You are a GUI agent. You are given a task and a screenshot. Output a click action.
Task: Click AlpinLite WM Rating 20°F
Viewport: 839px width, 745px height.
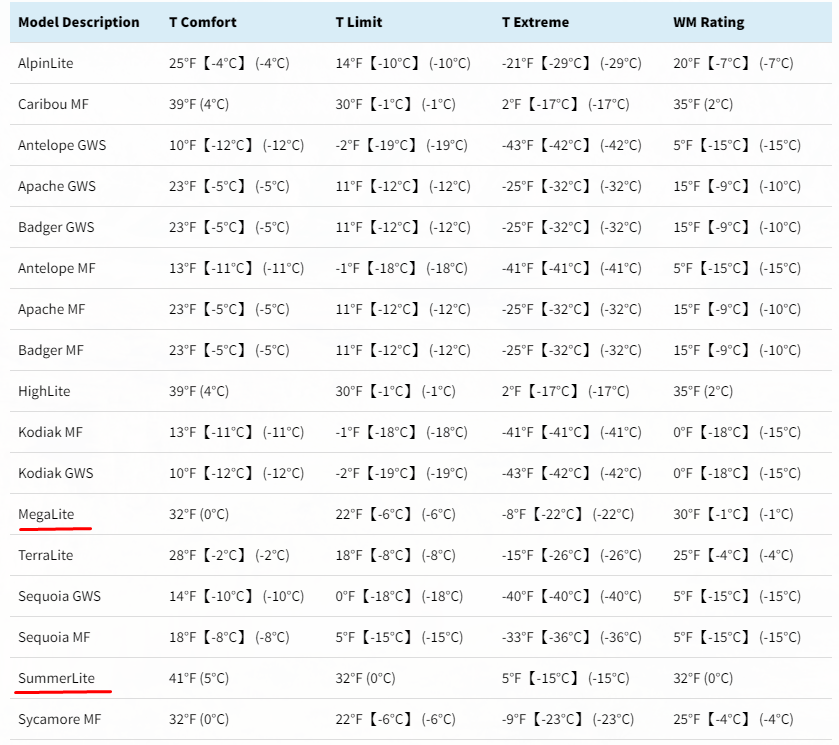(x=687, y=63)
